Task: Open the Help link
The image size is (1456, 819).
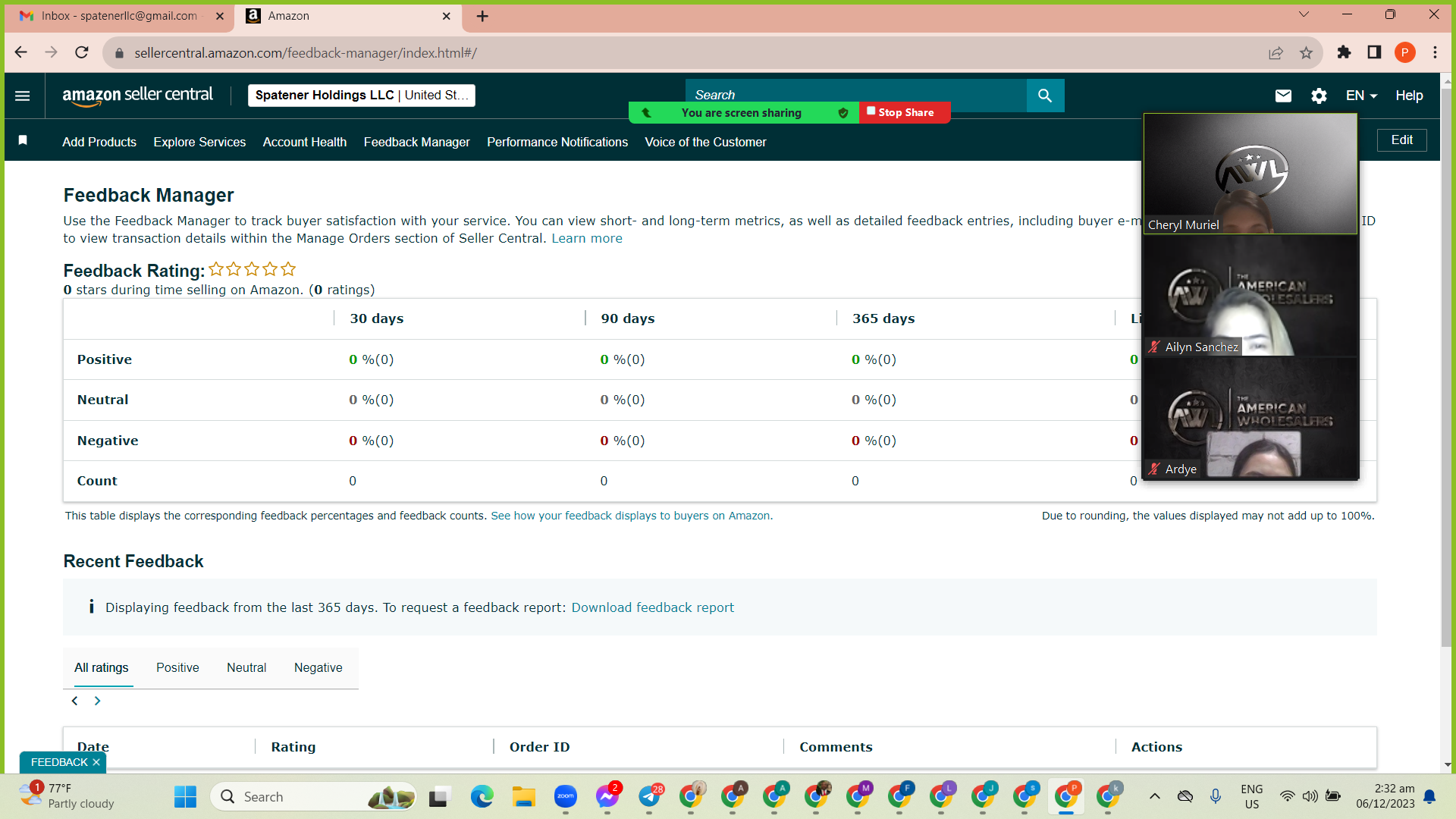Action: pyautogui.click(x=1409, y=96)
